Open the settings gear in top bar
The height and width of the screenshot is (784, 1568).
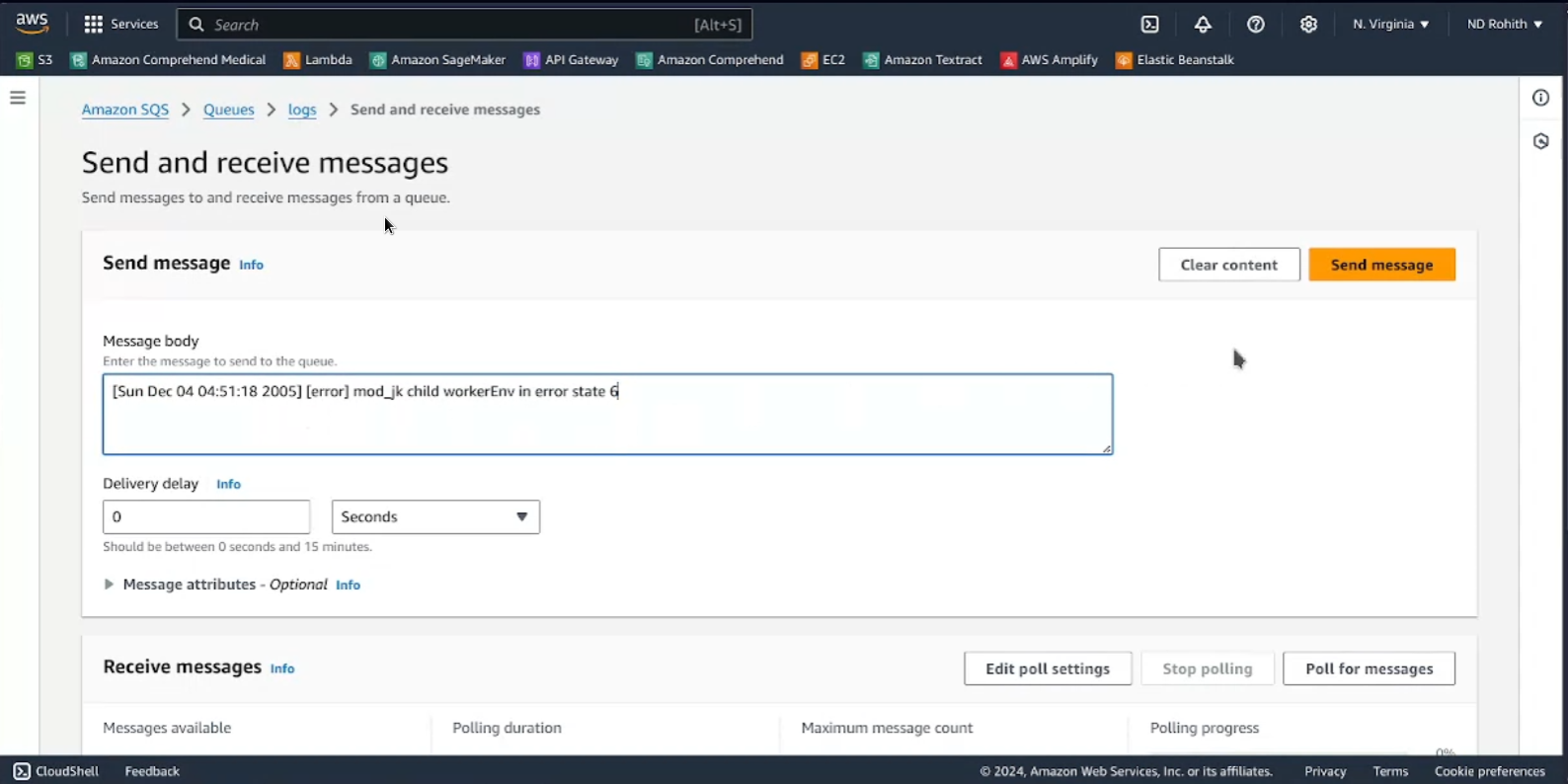1308,24
